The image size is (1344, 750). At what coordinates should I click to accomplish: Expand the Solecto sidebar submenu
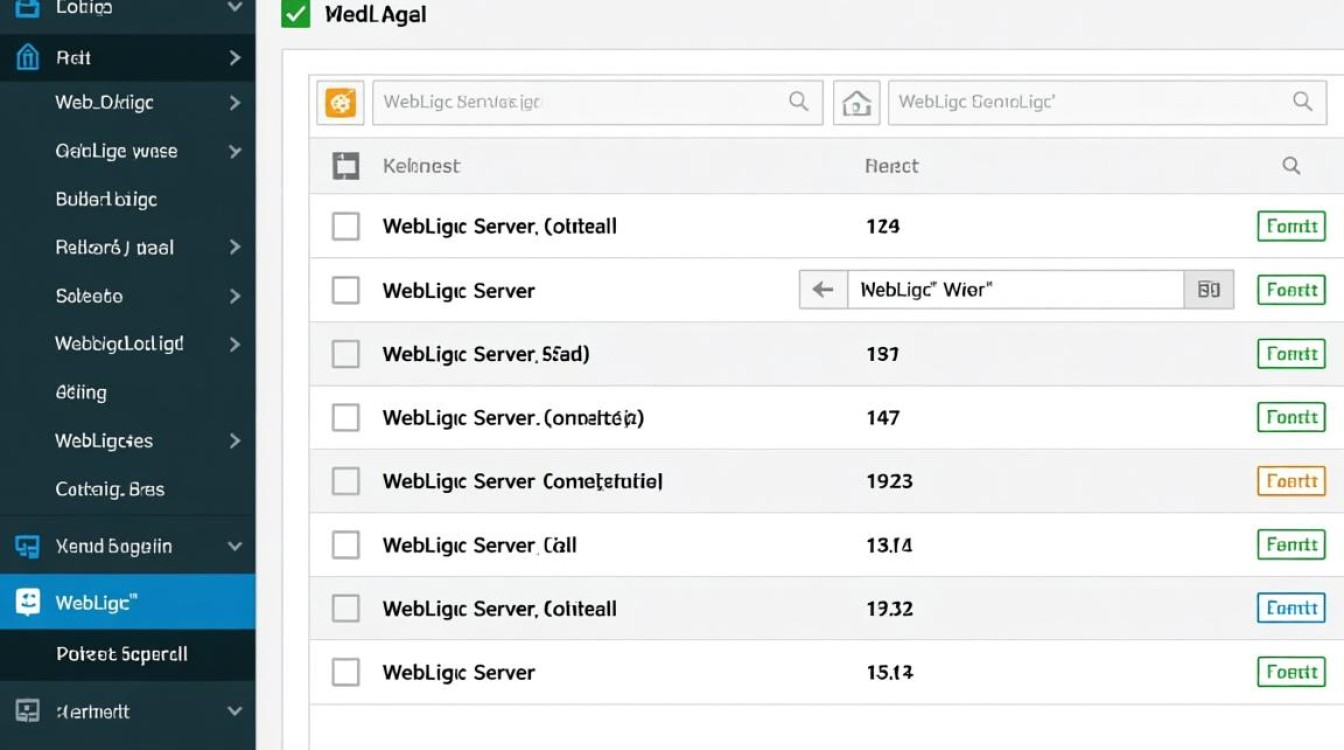235,296
